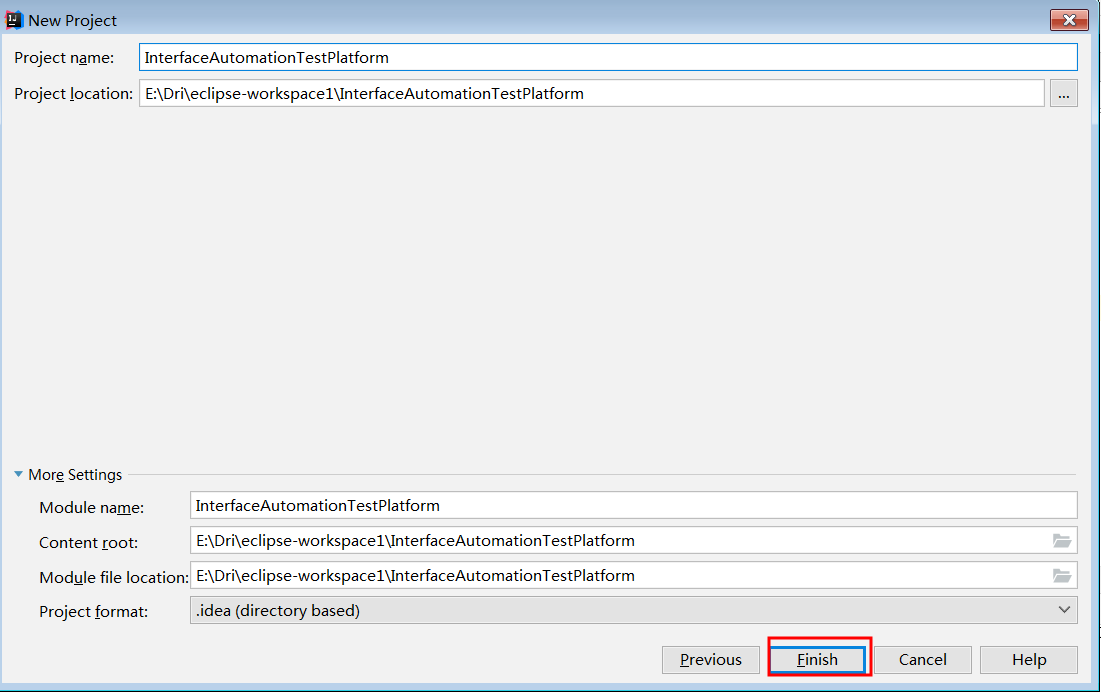
Task: Click the IntelliJ IDEA icon in title bar
Action: [13, 20]
